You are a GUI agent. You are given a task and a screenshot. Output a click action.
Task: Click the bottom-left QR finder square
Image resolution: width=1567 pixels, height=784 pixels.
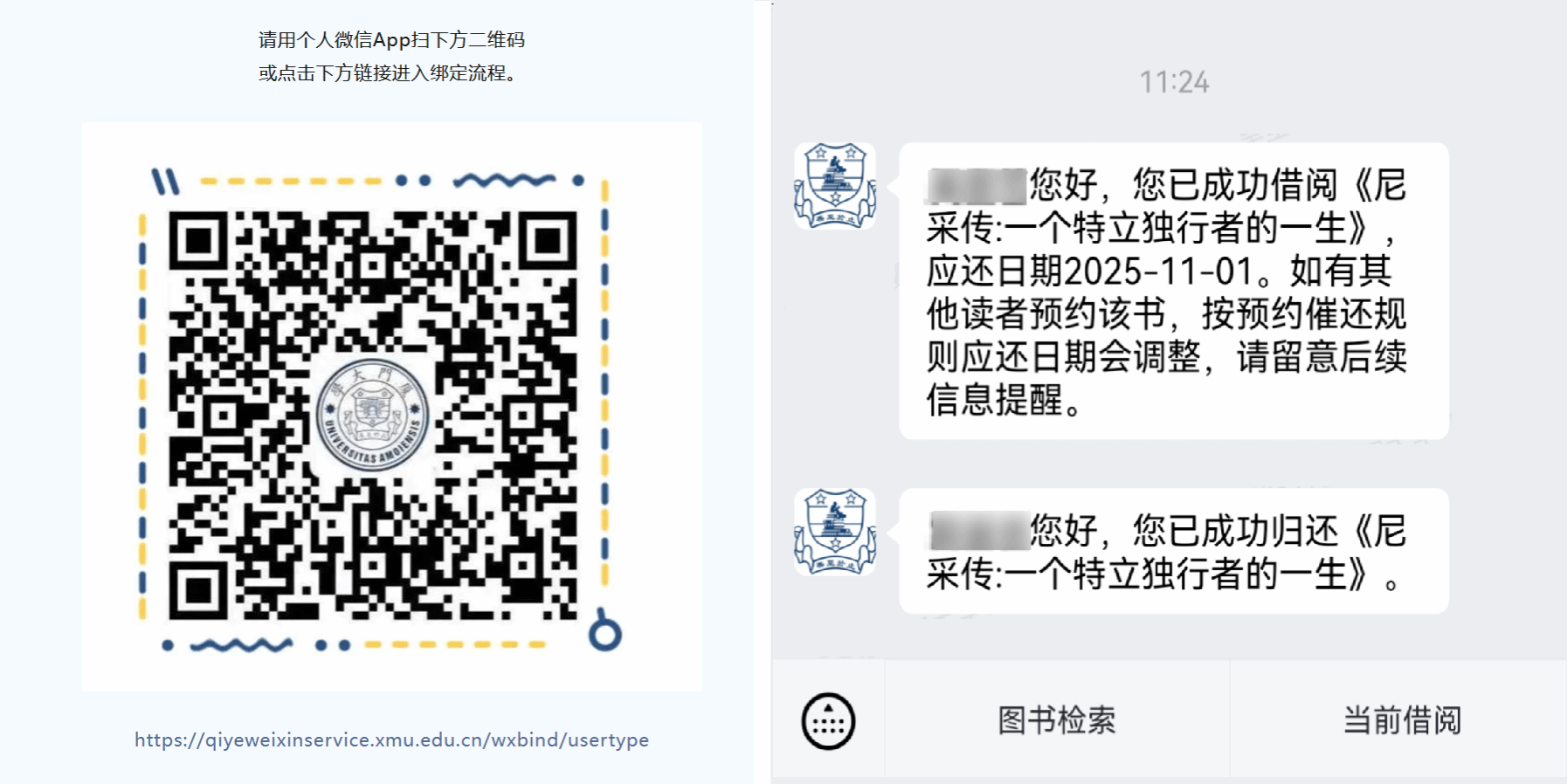pyautogui.click(x=198, y=590)
